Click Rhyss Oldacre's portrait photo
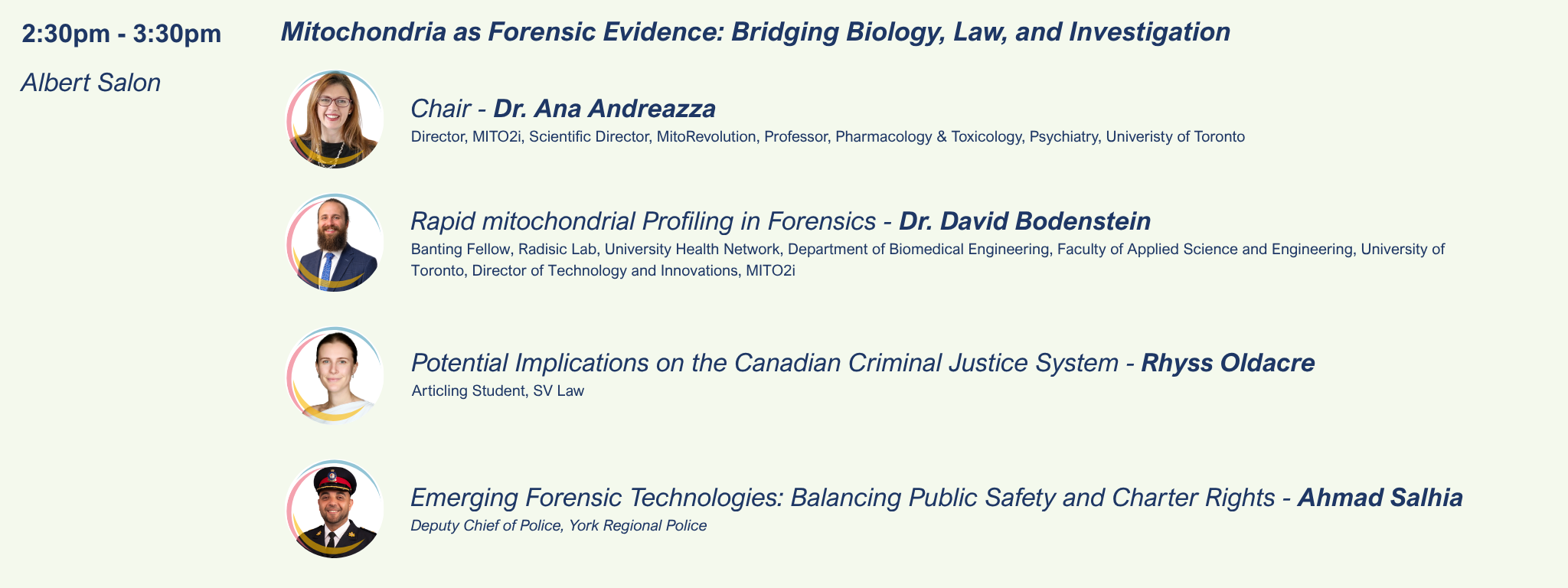 335,375
